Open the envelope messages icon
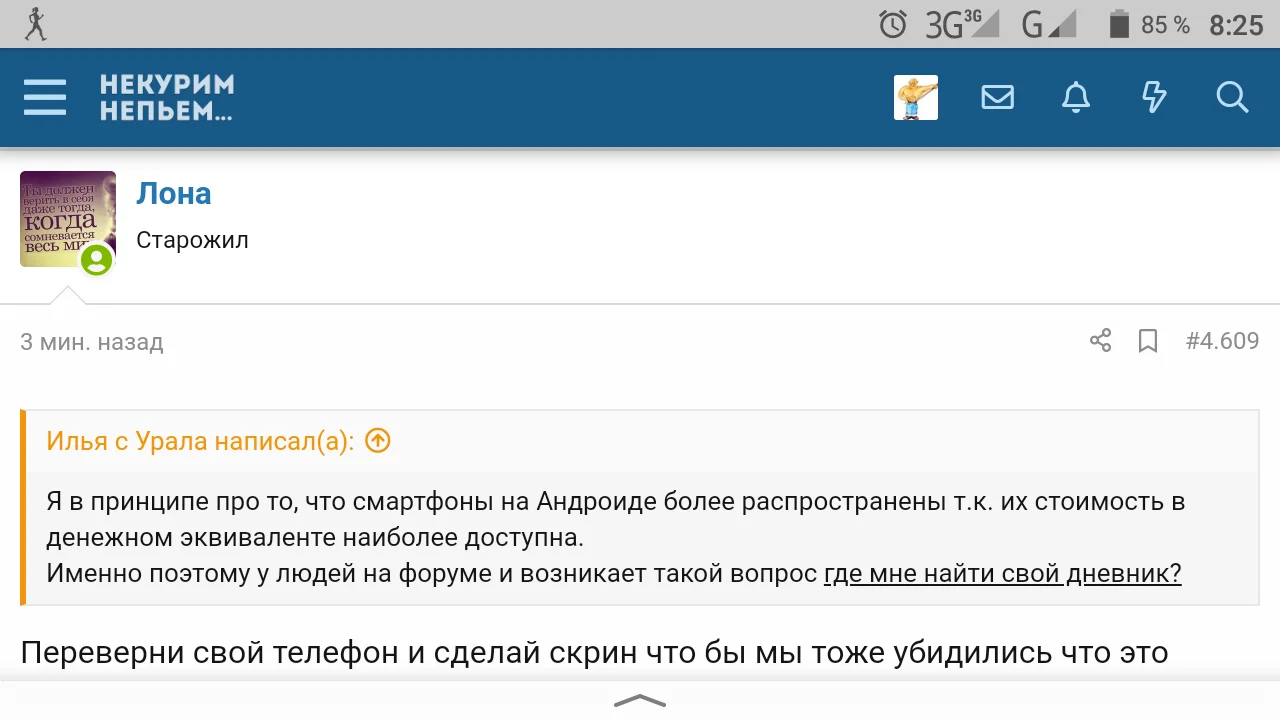This screenshot has height=720, width=1280. (x=997, y=97)
